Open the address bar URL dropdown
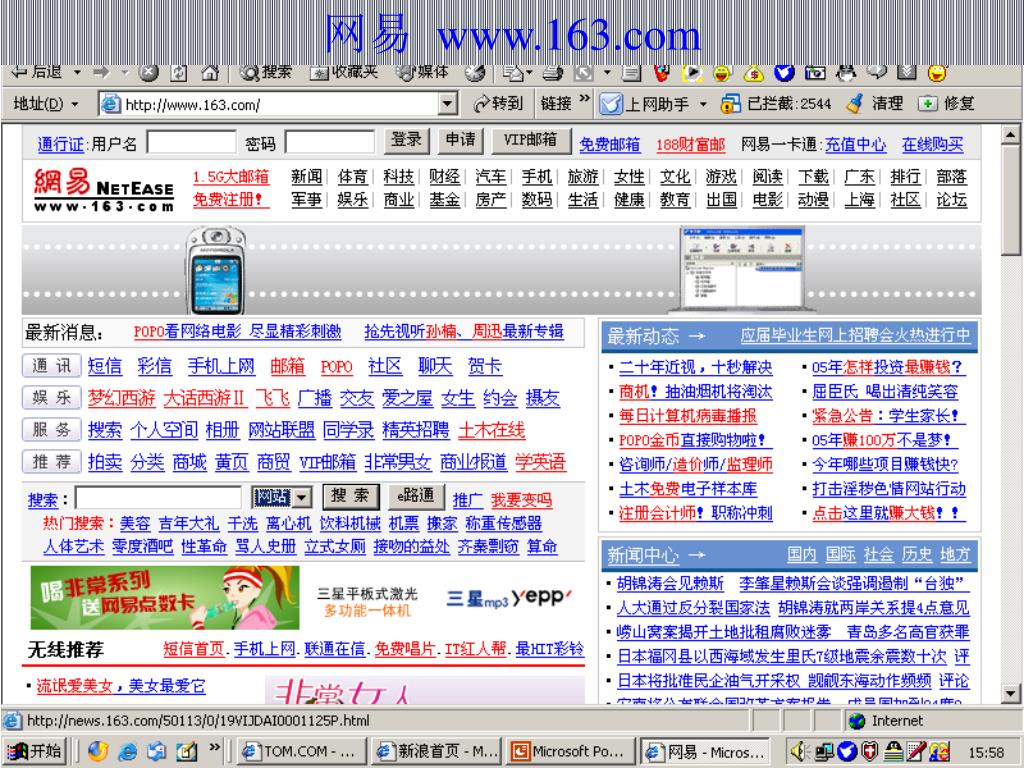The image size is (1024, 768). click(x=447, y=104)
